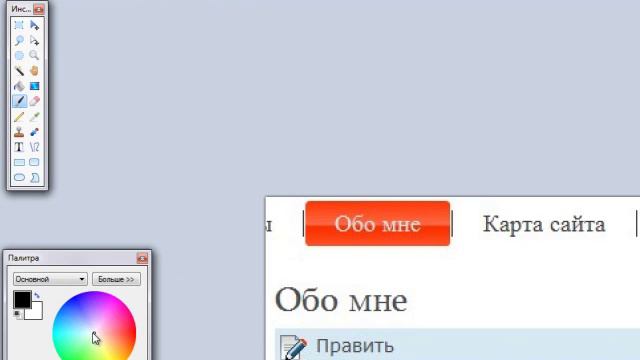Image resolution: width=640 pixels, height=360 pixels.
Task: Pick the Move Selection tool
Action: (x=35, y=40)
